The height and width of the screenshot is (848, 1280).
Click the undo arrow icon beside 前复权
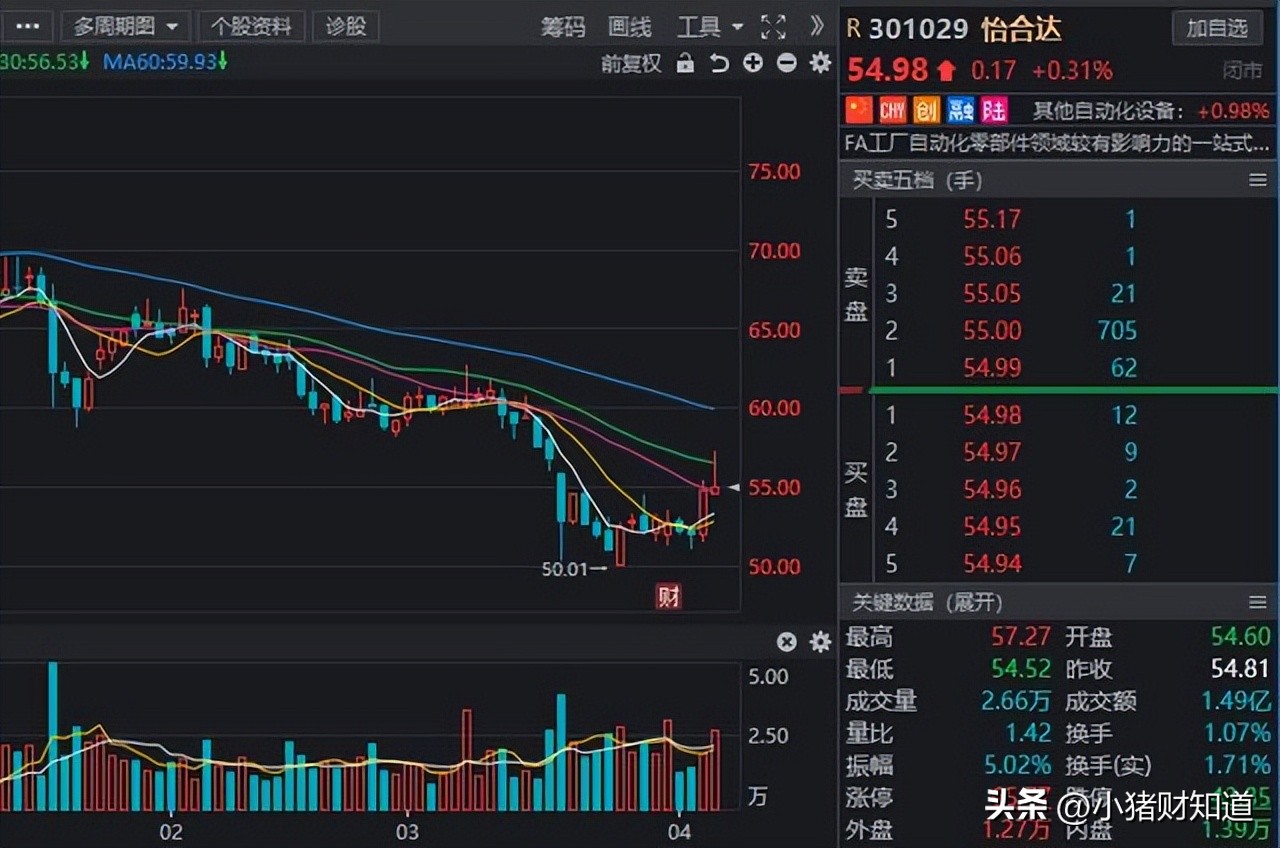pos(719,63)
